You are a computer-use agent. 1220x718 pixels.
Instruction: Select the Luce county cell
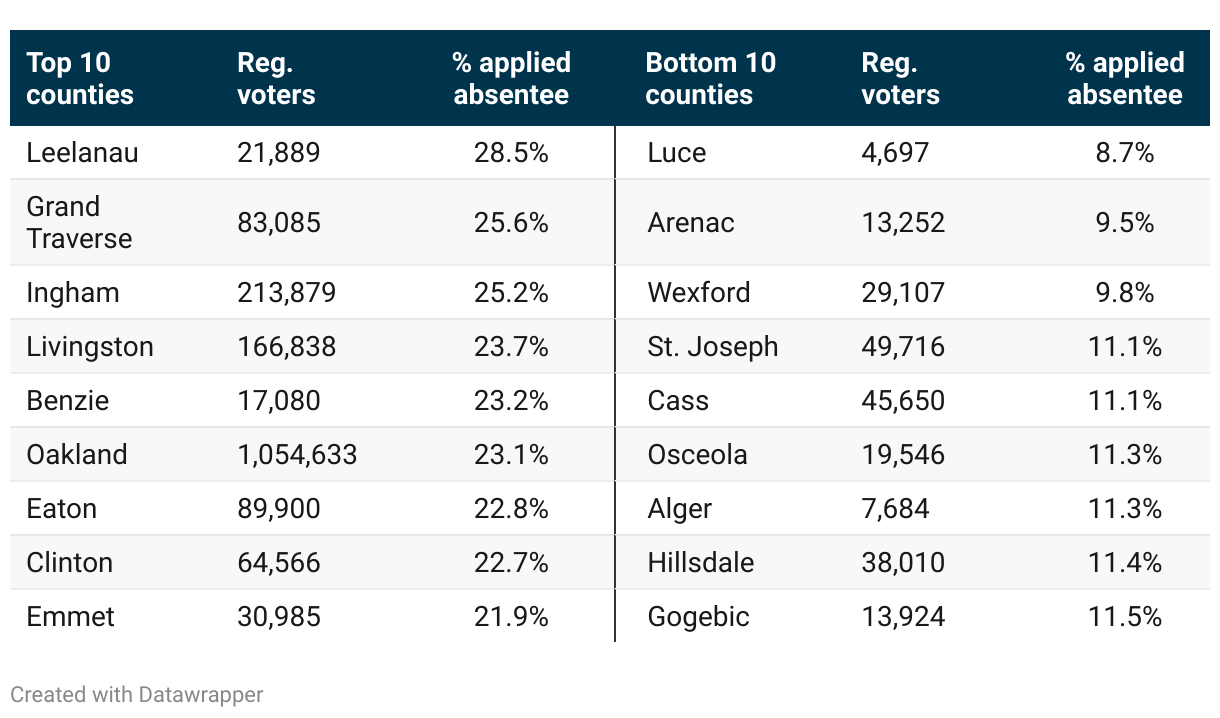[x=676, y=153]
